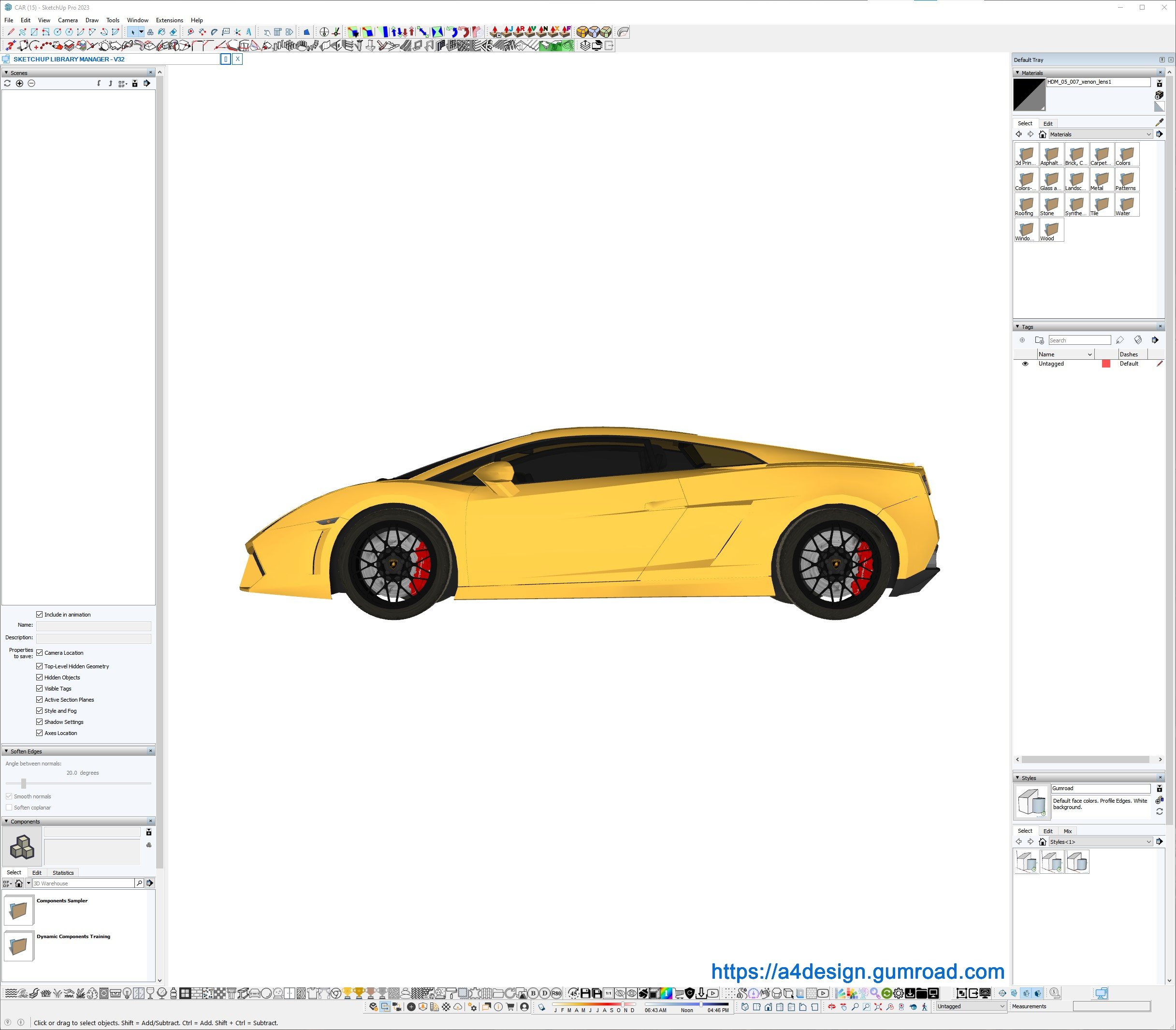Screen dimensions: 1176x1030
Task: Switch to the Statistics tab in Components
Action: (63, 872)
